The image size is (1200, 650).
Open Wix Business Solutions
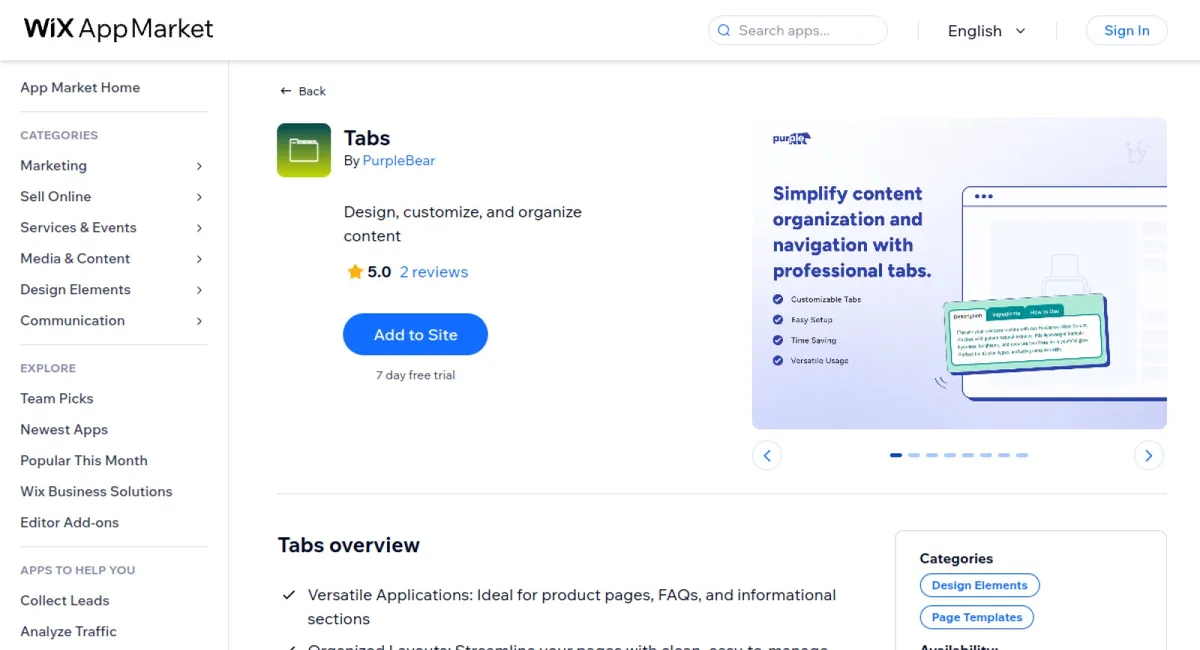click(x=96, y=491)
